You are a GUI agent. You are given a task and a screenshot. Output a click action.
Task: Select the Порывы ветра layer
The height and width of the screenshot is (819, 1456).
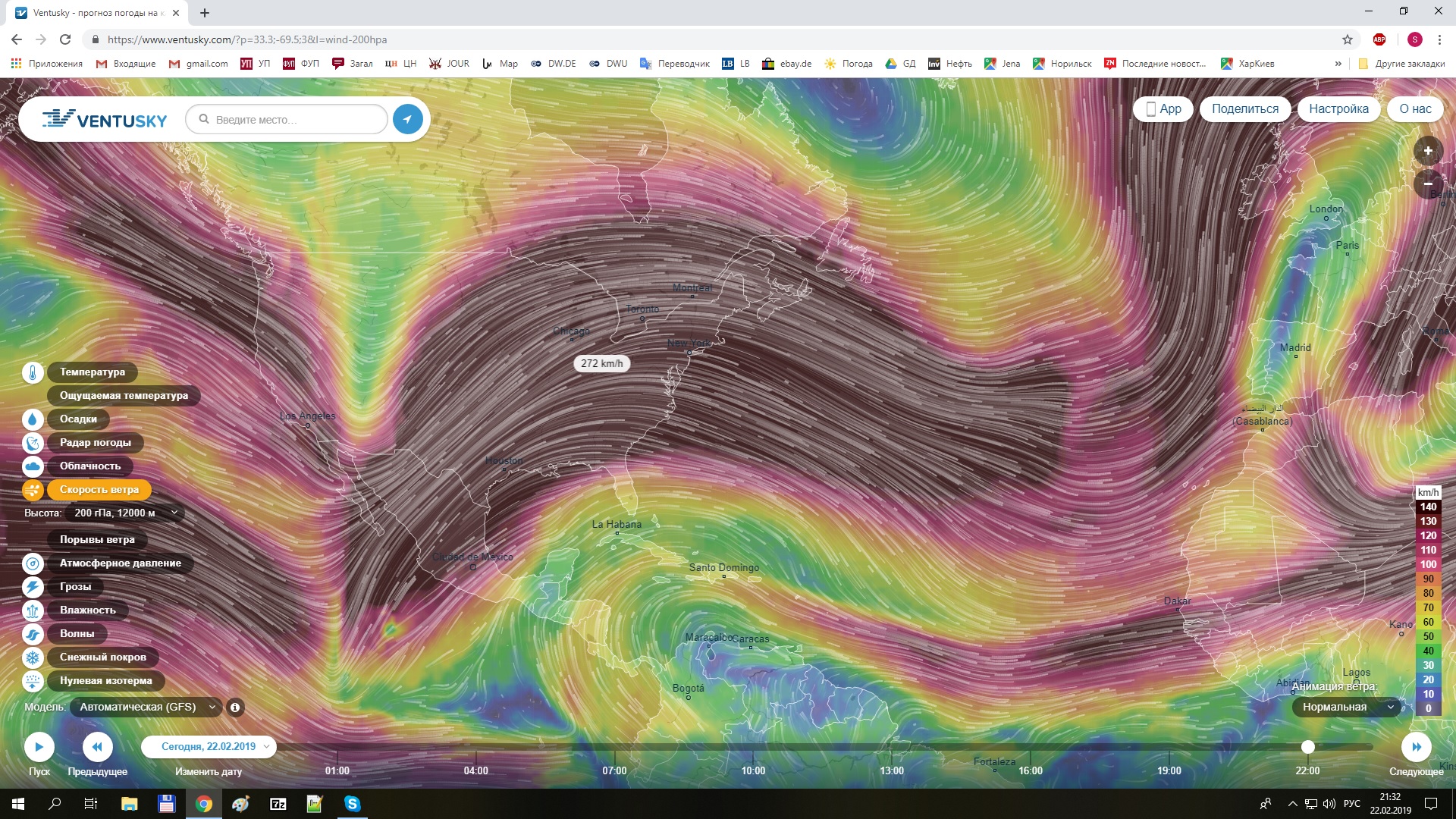click(x=97, y=540)
